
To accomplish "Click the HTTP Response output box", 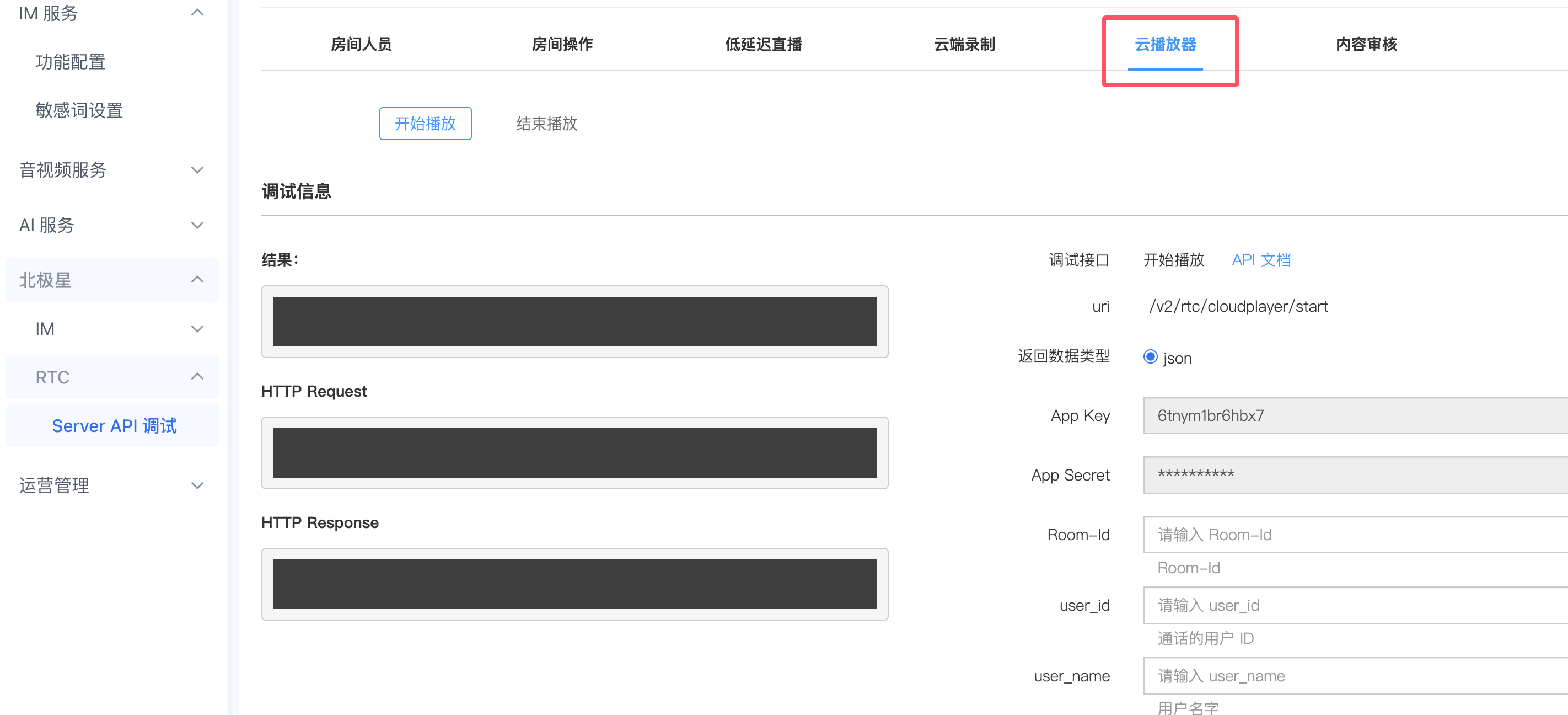I will 574,585.
